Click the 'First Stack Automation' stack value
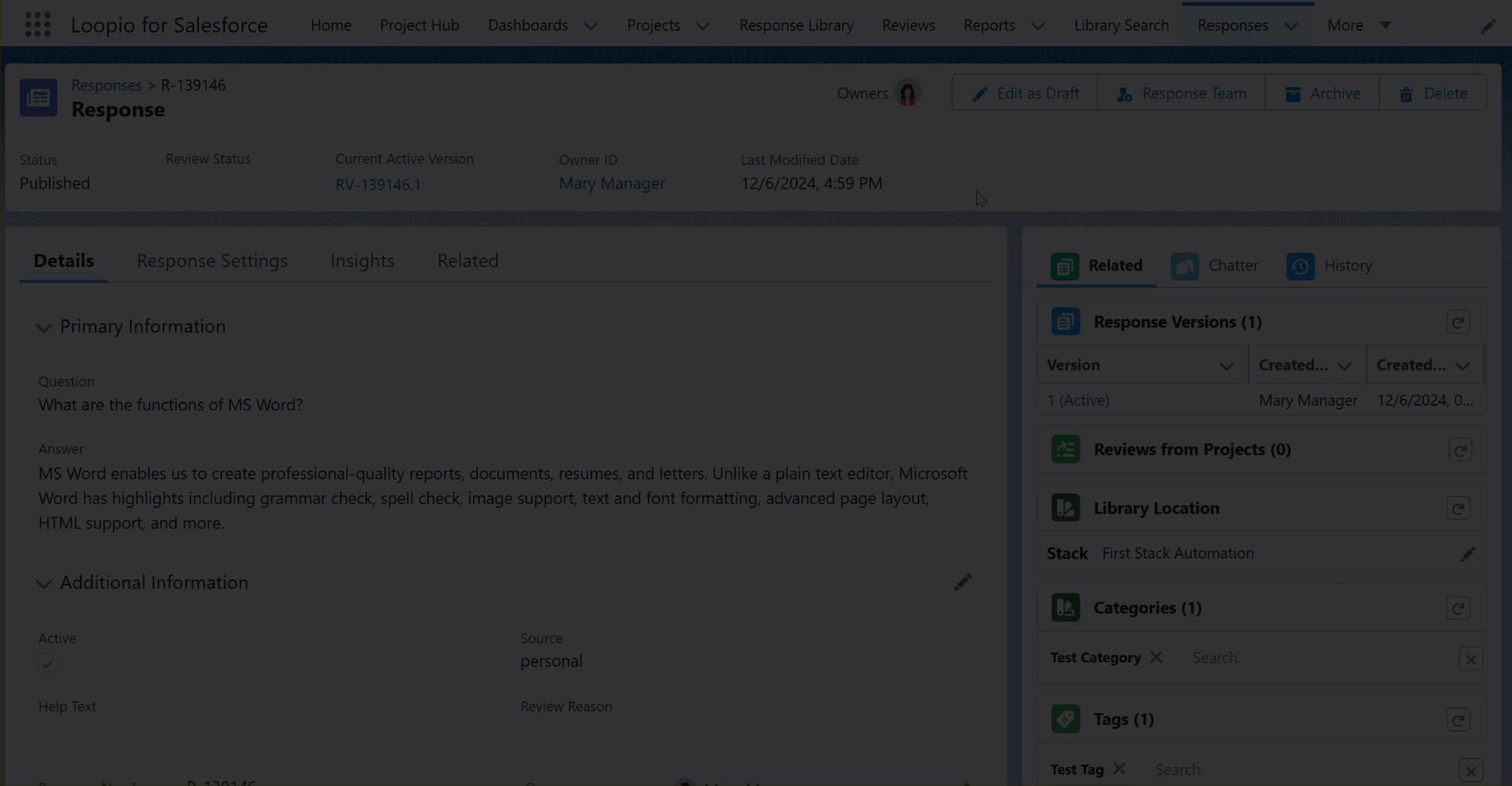 point(1178,553)
